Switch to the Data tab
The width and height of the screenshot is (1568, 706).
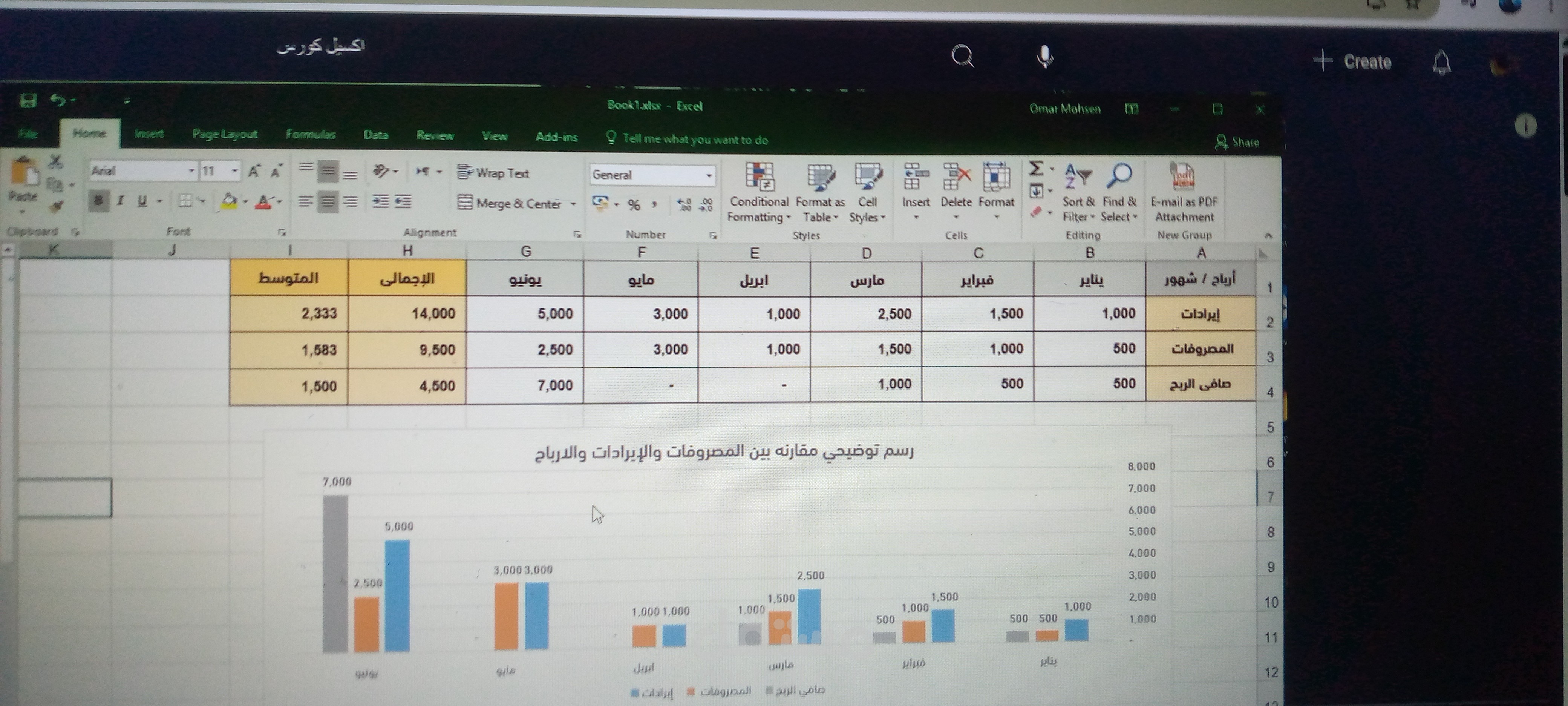(375, 135)
